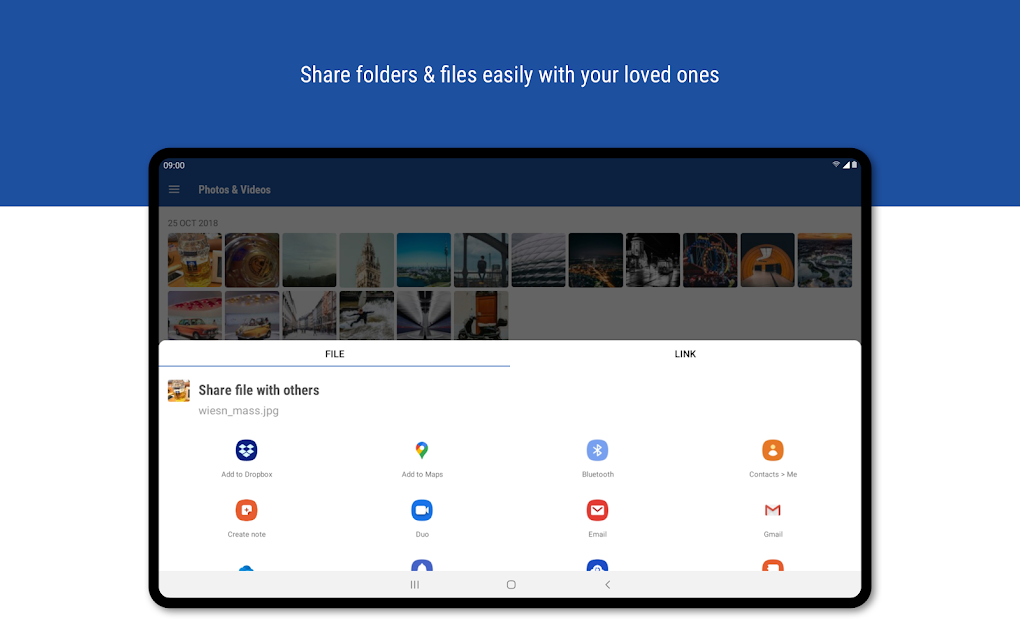Switch to the FILE tab
The height and width of the screenshot is (638, 1020).
pyautogui.click(x=334, y=353)
